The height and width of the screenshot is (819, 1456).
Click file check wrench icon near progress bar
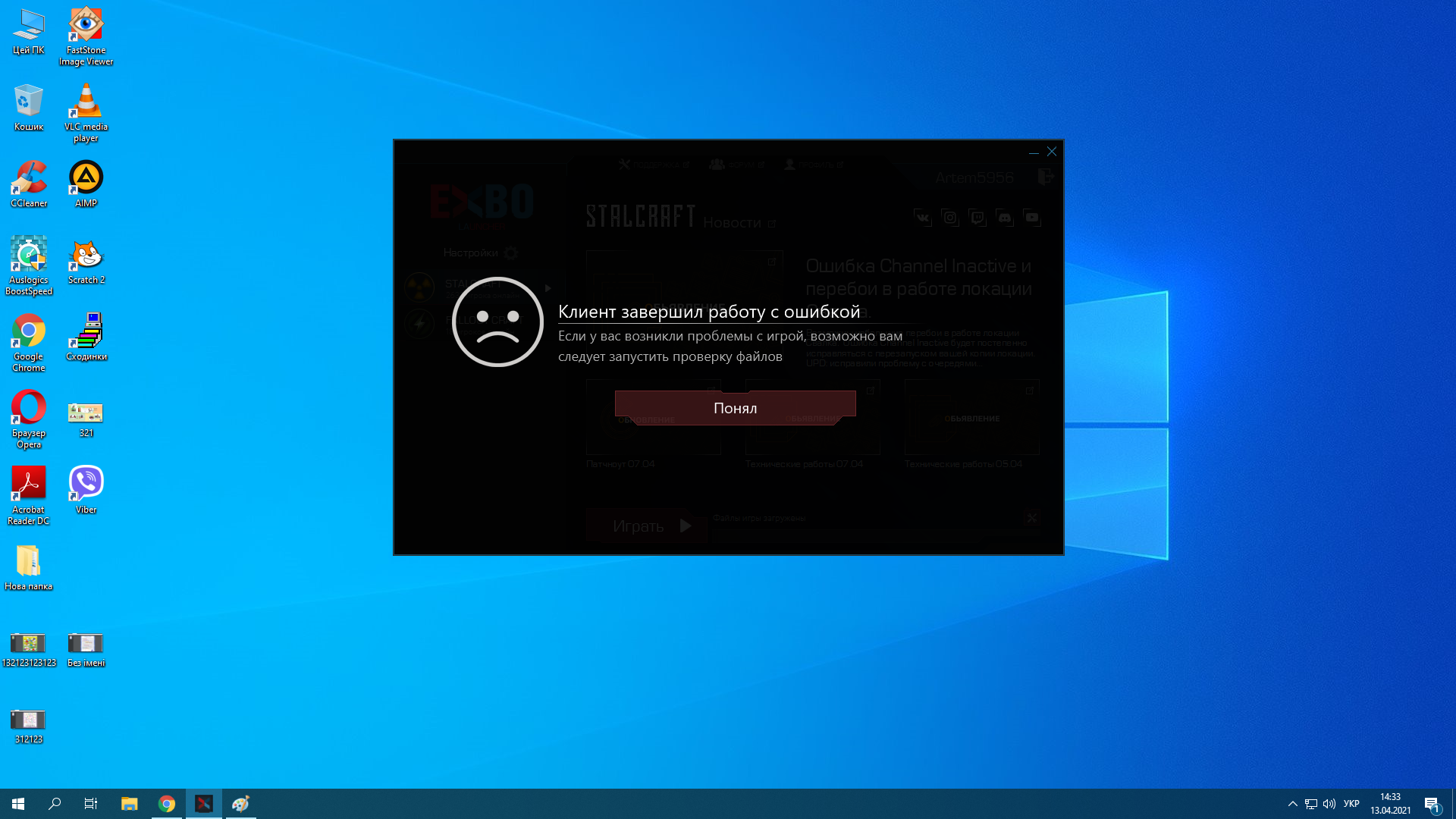coord(1031,519)
